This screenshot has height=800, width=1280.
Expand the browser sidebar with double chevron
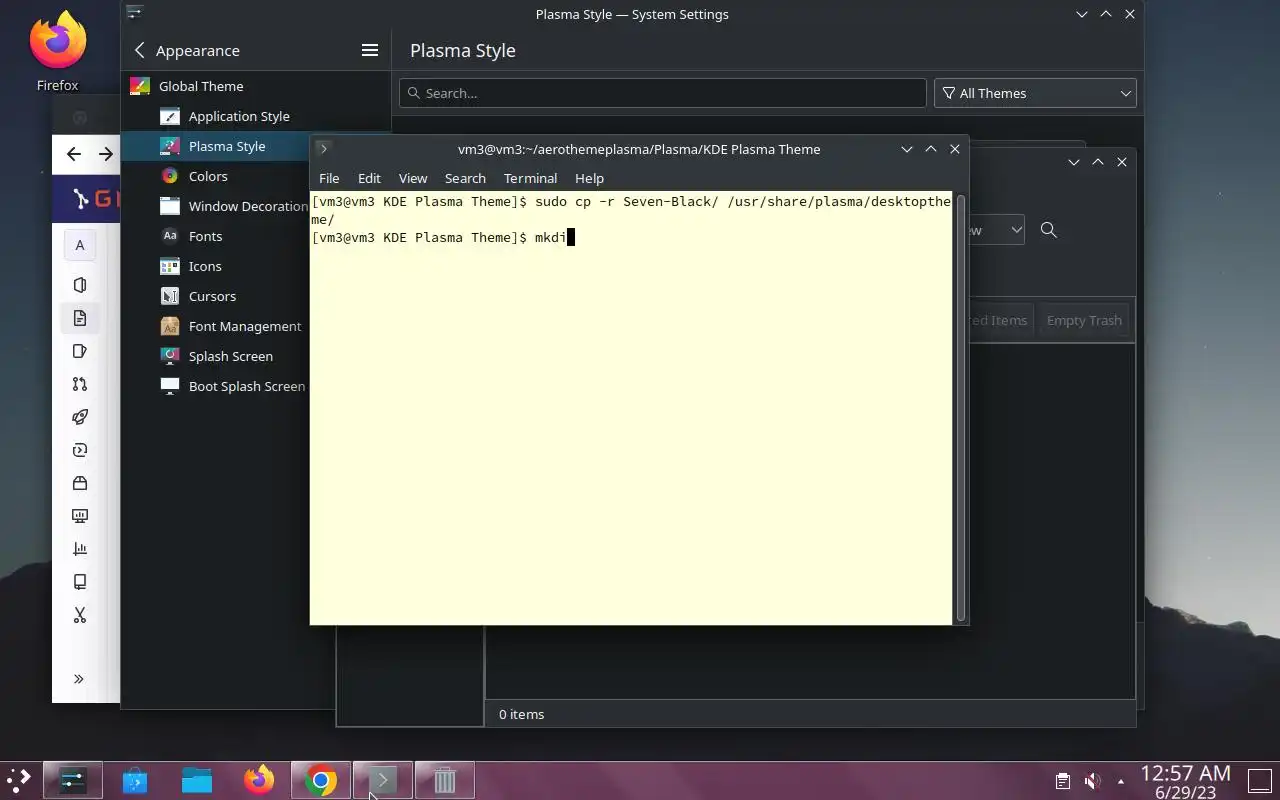point(79,679)
